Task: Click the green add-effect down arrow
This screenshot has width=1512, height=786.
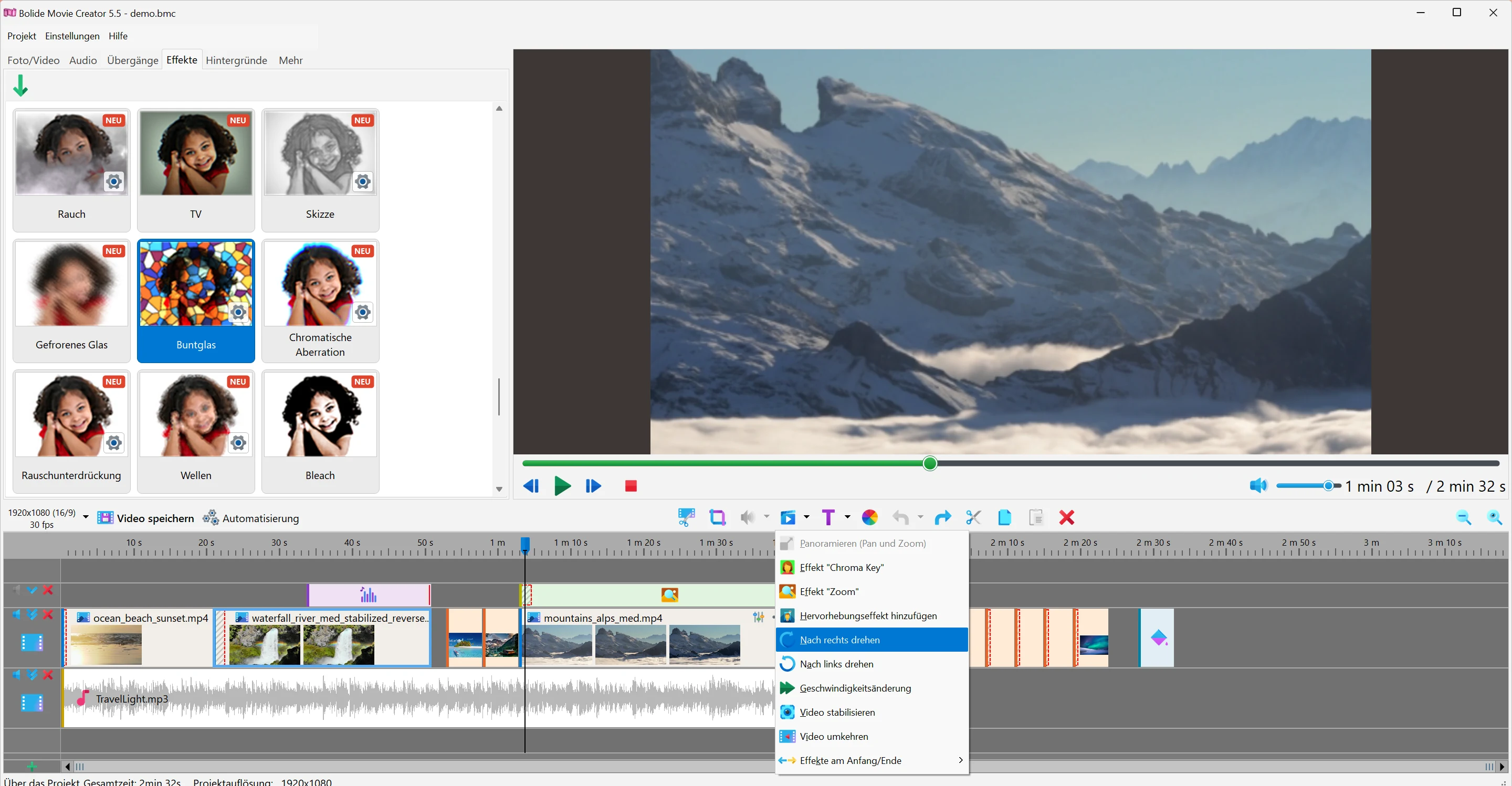Action: (x=20, y=86)
